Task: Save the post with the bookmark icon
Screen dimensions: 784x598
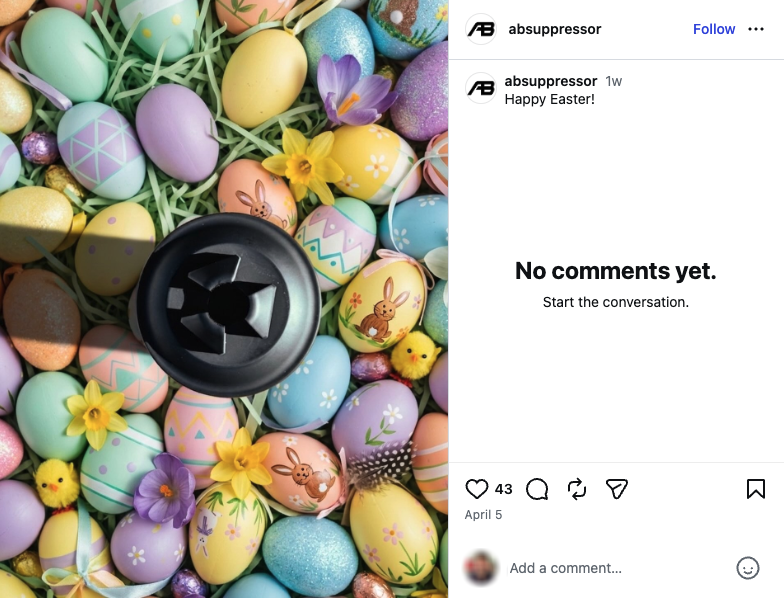Action: pyautogui.click(x=756, y=488)
